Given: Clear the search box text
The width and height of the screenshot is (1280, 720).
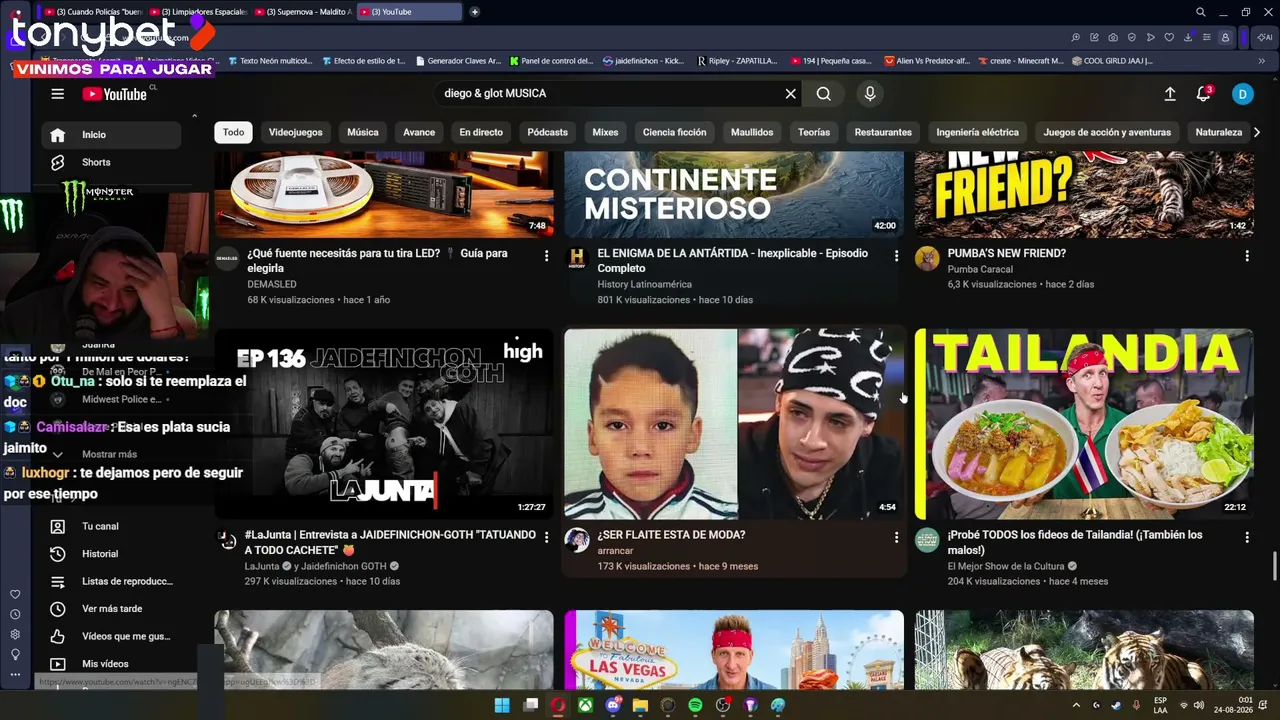Looking at the screenshot, I should pyautogui.click(x=790, y=94).
